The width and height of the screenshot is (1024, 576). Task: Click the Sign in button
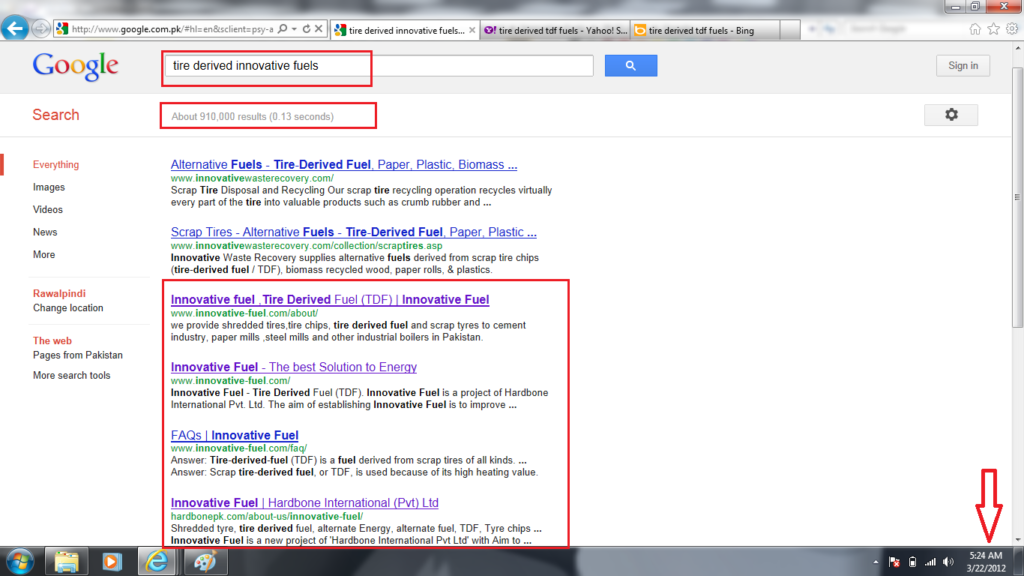963,66
